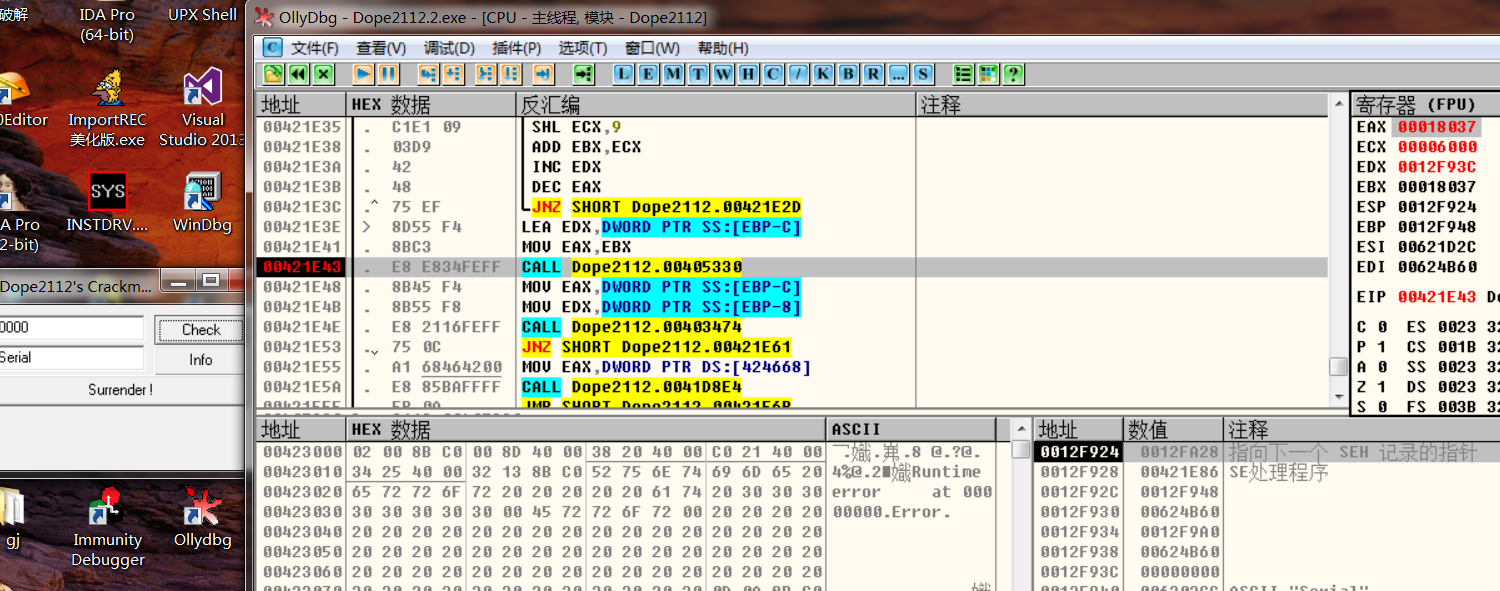This screenshot has height=591, width=1500.
Task: Open Immunity Debugger desktop icon
Action: point(107,528)
